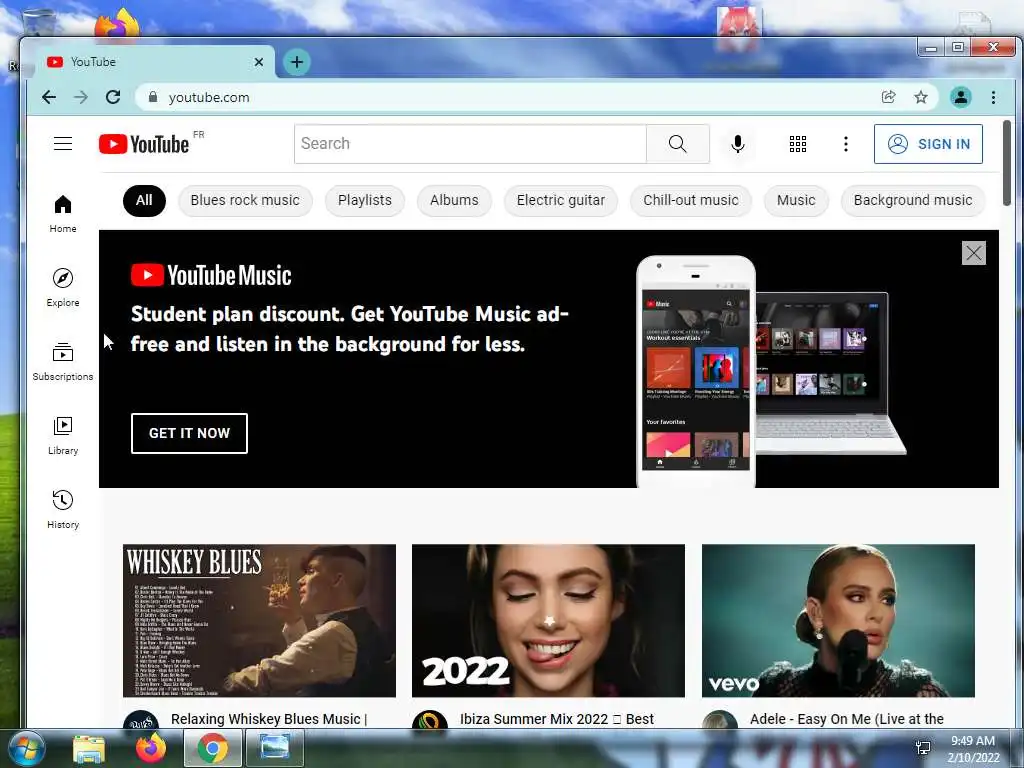Screen dimensions: 1024x768
Task: Close the YouTube tab
Action: pos(259,62)
